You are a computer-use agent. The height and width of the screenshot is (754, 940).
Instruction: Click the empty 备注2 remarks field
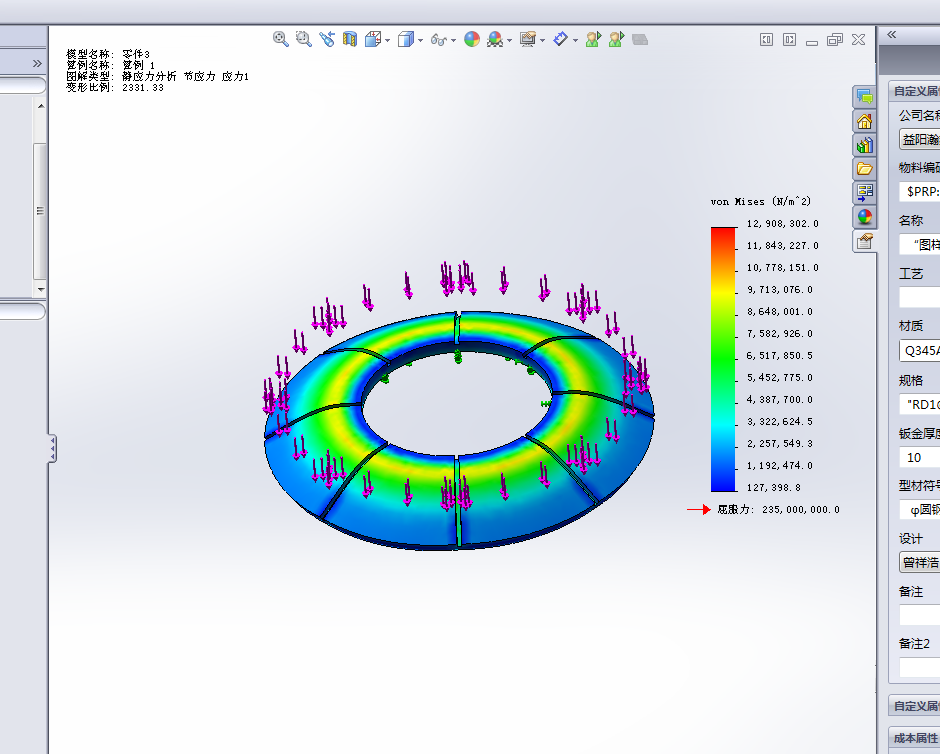(x=920, y=668)
